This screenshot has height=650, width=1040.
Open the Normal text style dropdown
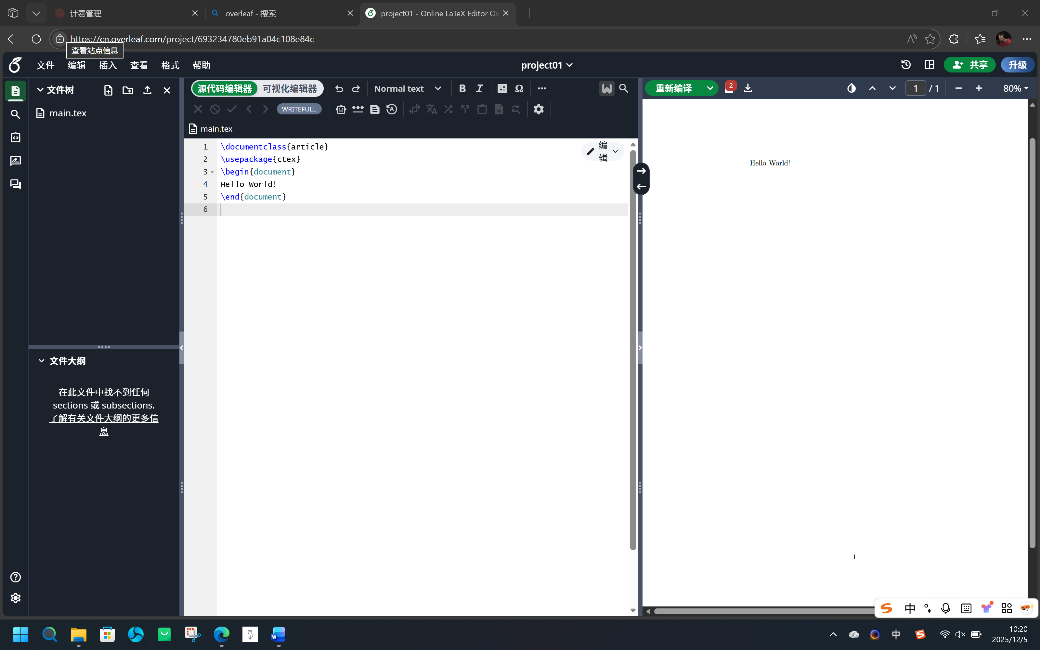click(407, 89)
